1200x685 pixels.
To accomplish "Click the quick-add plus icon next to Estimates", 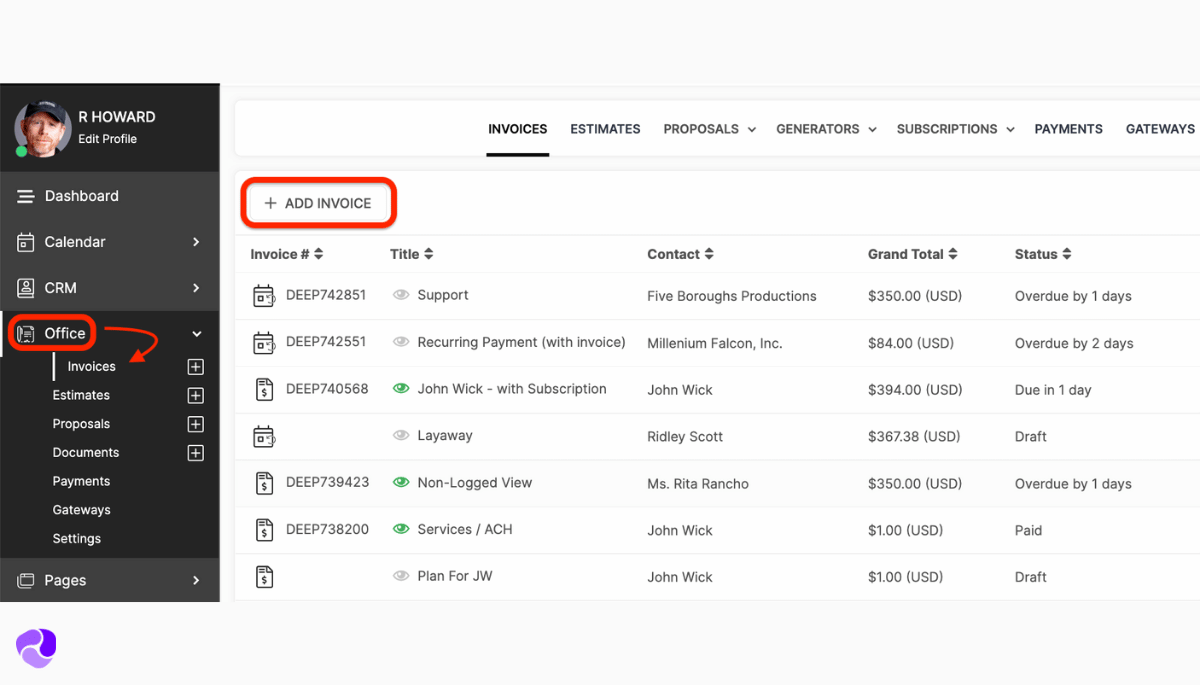I will point(196,394).
